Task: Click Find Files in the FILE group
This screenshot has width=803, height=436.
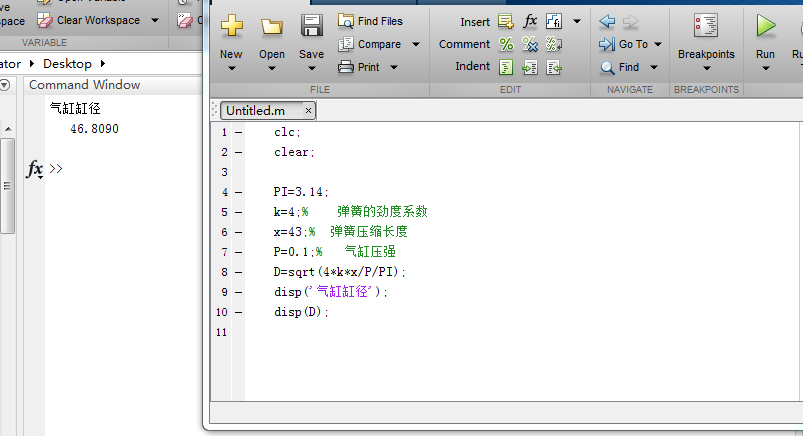Action: click(x=370, y=21)
